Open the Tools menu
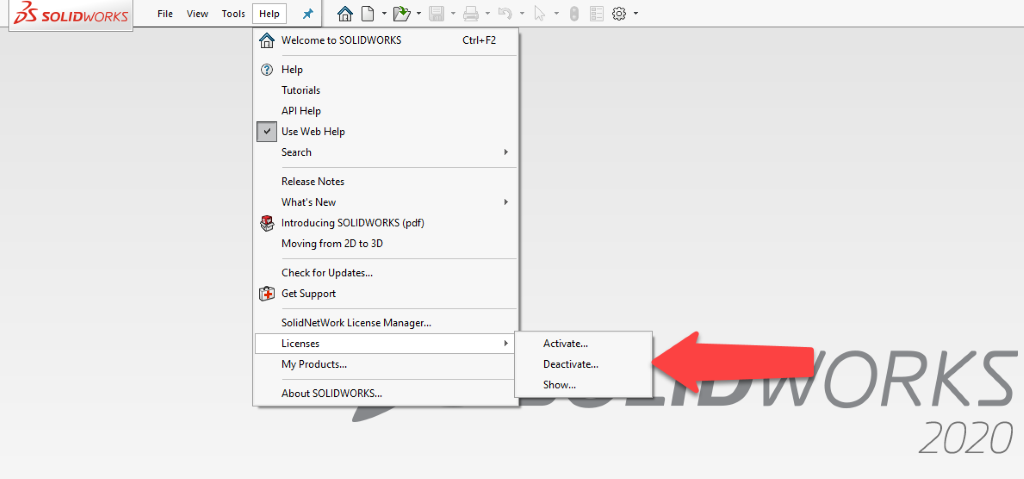 tap(233, 14)
